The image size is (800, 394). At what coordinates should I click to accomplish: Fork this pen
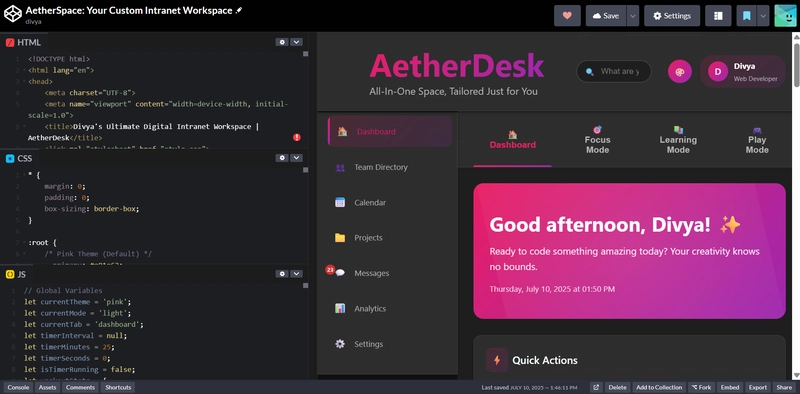[701, 387]
